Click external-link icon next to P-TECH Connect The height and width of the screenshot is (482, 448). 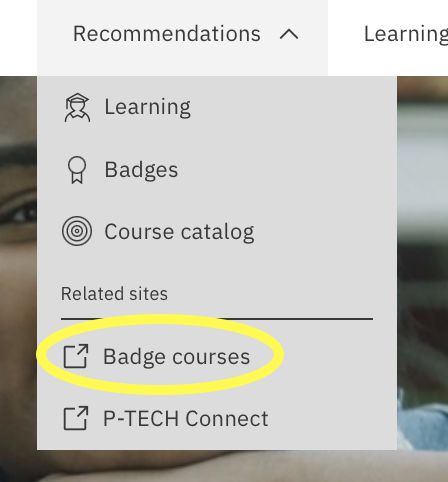point(76,418)
